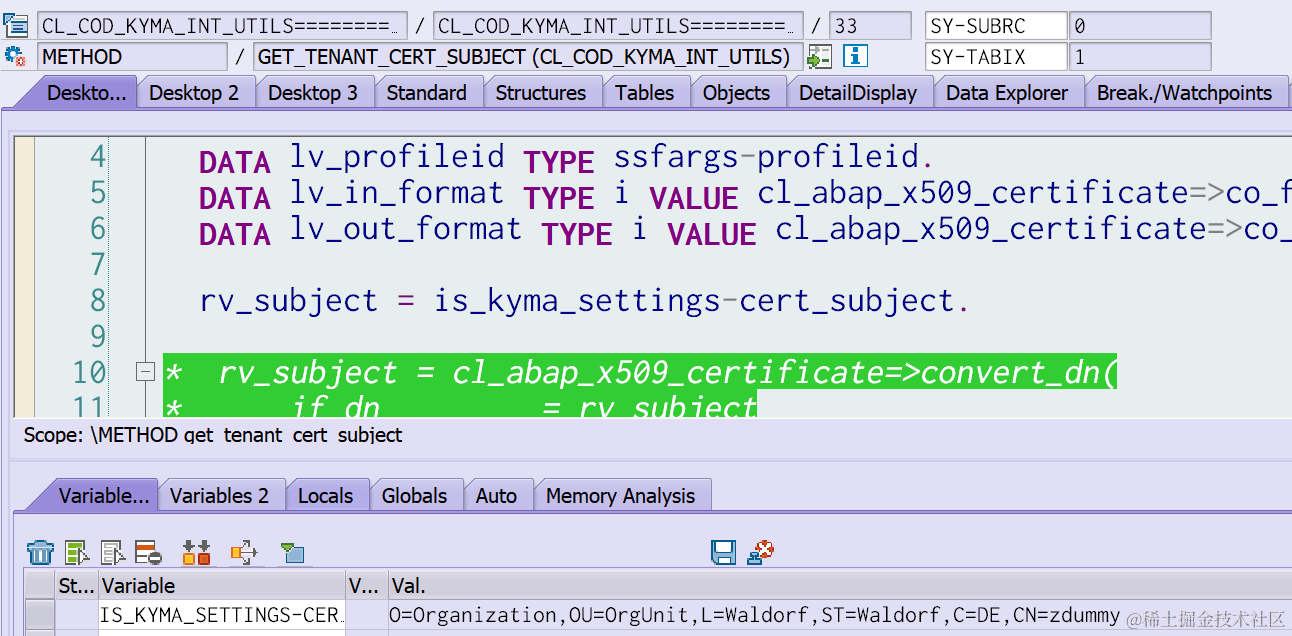Open the Data Explorer tab
Viewport: 1292px width, 636px height.
tap(1007, 93)
